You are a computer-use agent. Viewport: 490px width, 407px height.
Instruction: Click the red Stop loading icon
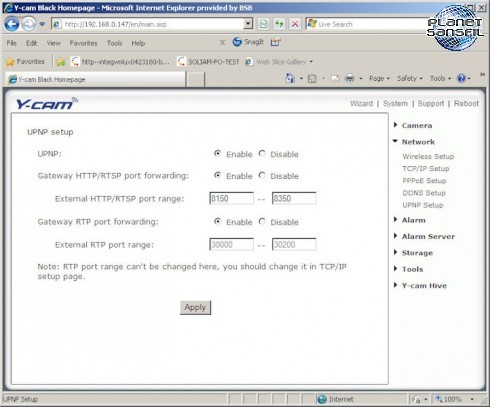click(295, 24)
